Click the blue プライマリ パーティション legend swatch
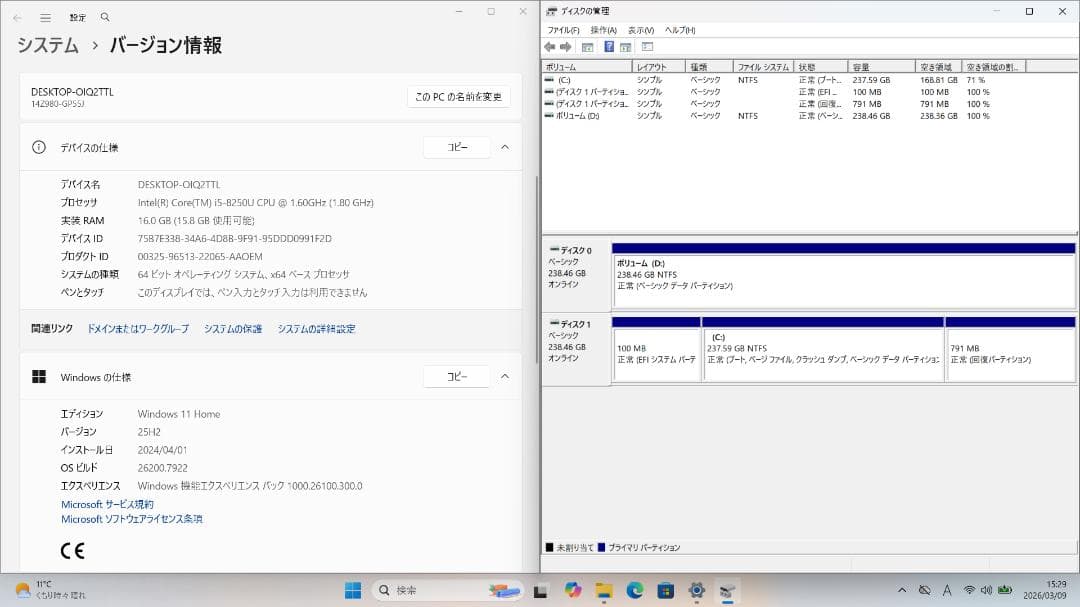The image size is (1080, 607). coord(601,548)
